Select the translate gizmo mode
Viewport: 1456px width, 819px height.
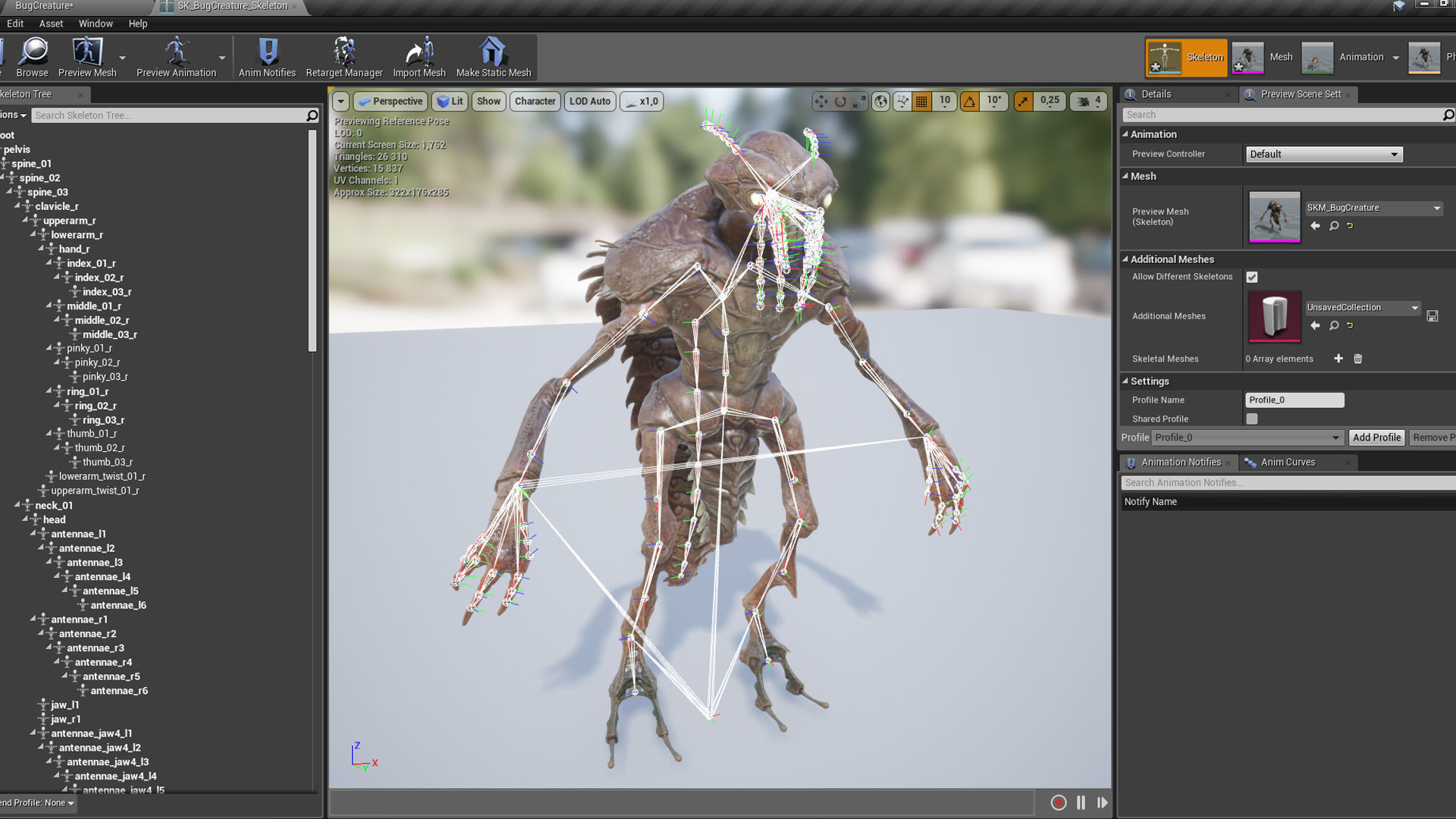[x=821, y=102]
